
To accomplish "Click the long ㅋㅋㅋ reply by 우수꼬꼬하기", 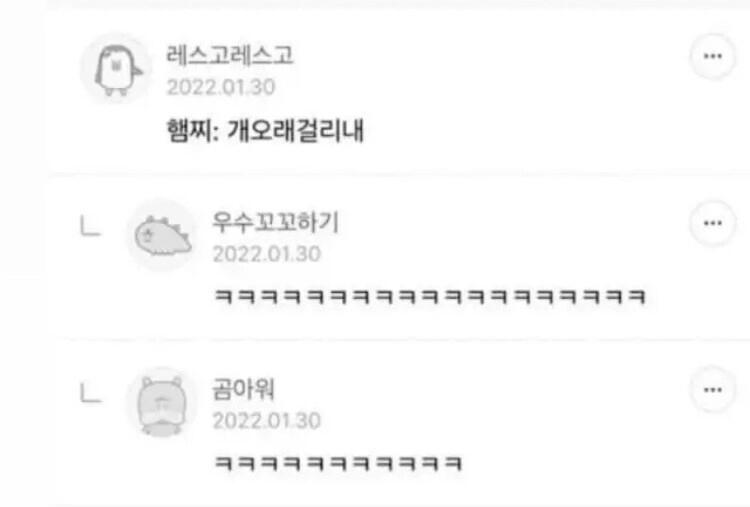I will [430, 297].
